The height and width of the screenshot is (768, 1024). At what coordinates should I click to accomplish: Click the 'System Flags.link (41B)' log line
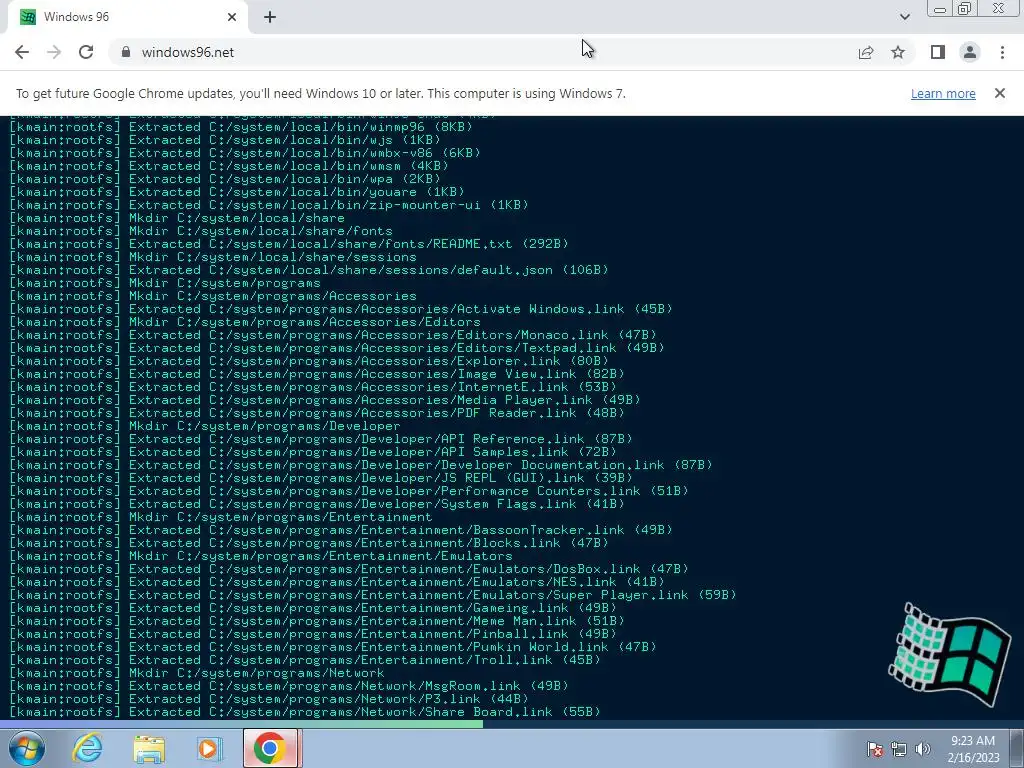tap(317, 504)
